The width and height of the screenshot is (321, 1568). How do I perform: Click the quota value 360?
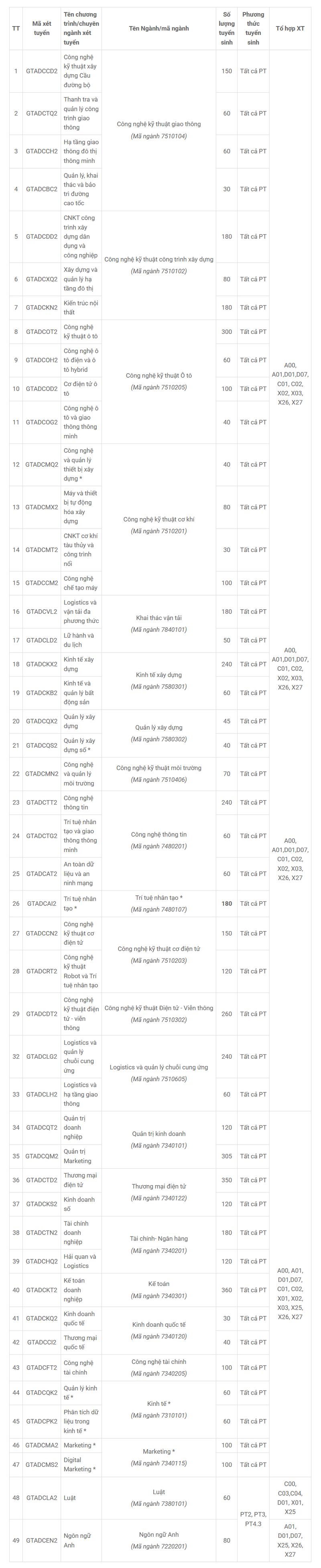coord(227,1290)
